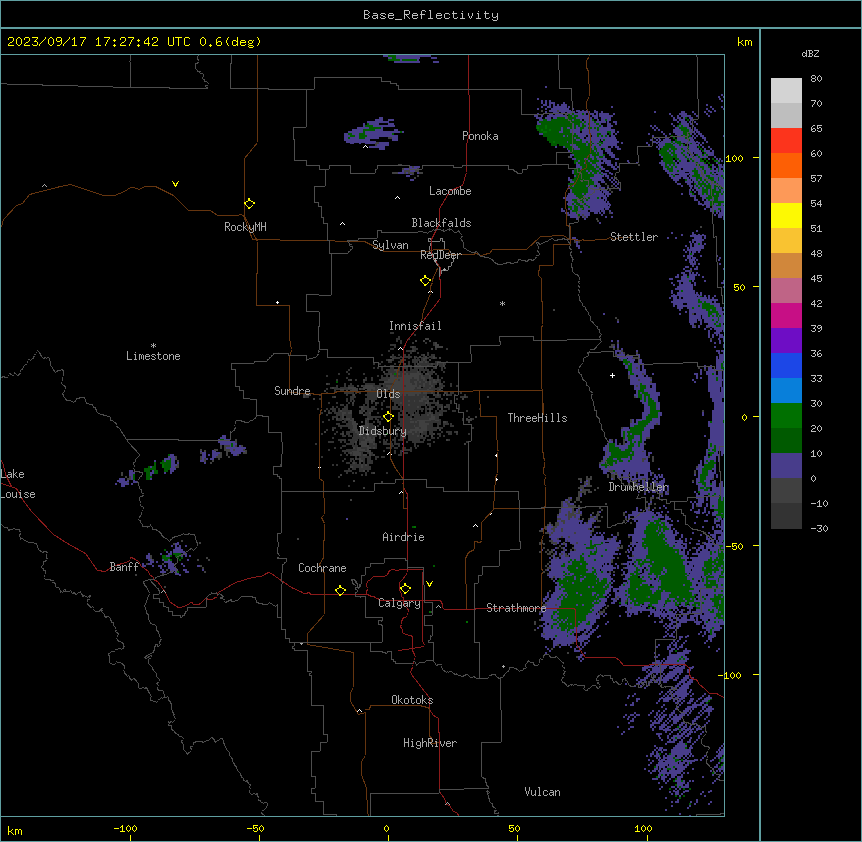Click the -50 tick on the right axis
Viewport: 862px width, 842px height.
pyautogui.click(x=734, y=546)
